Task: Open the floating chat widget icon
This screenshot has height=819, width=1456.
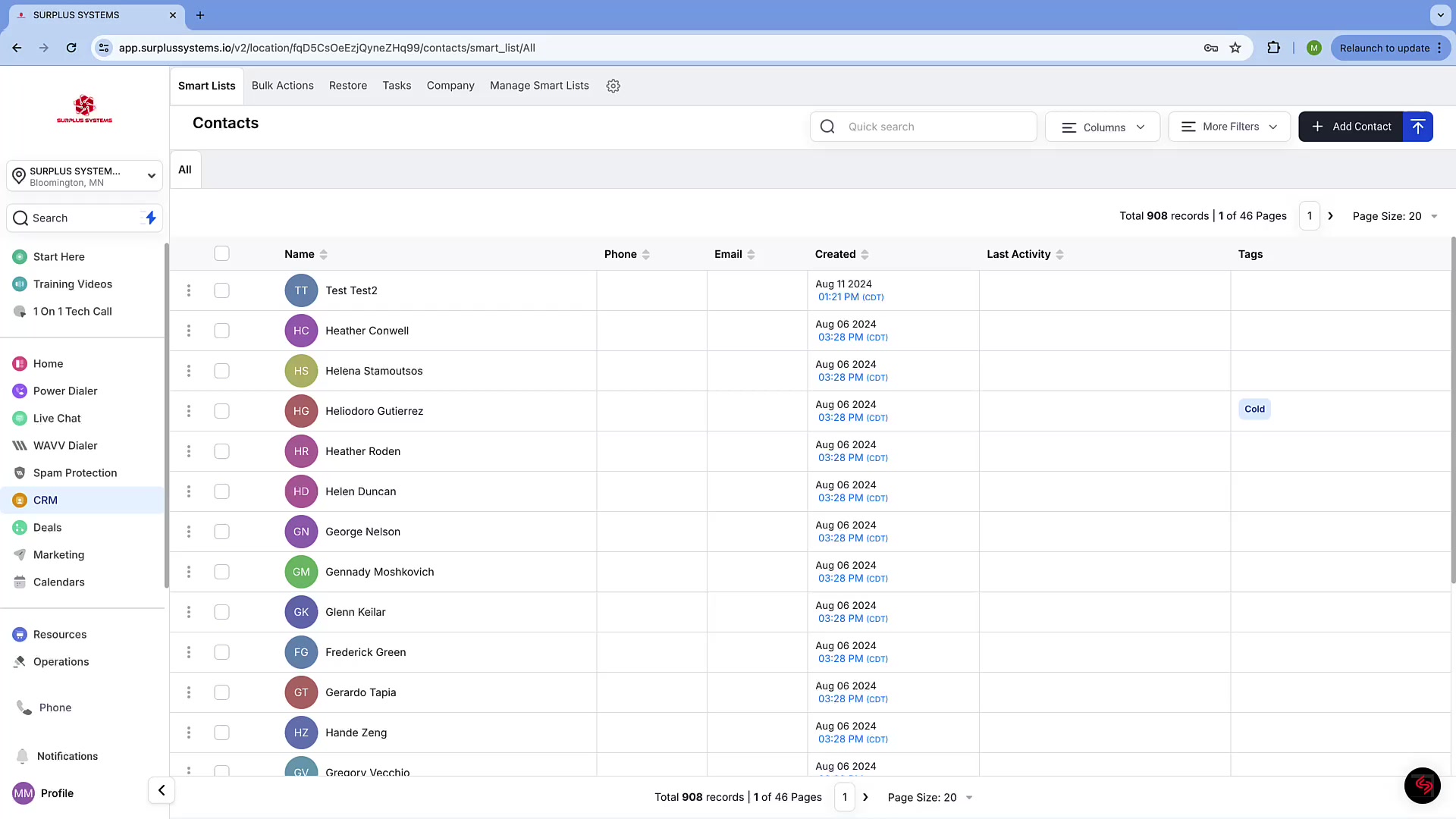Action: tap(1422, 785)
